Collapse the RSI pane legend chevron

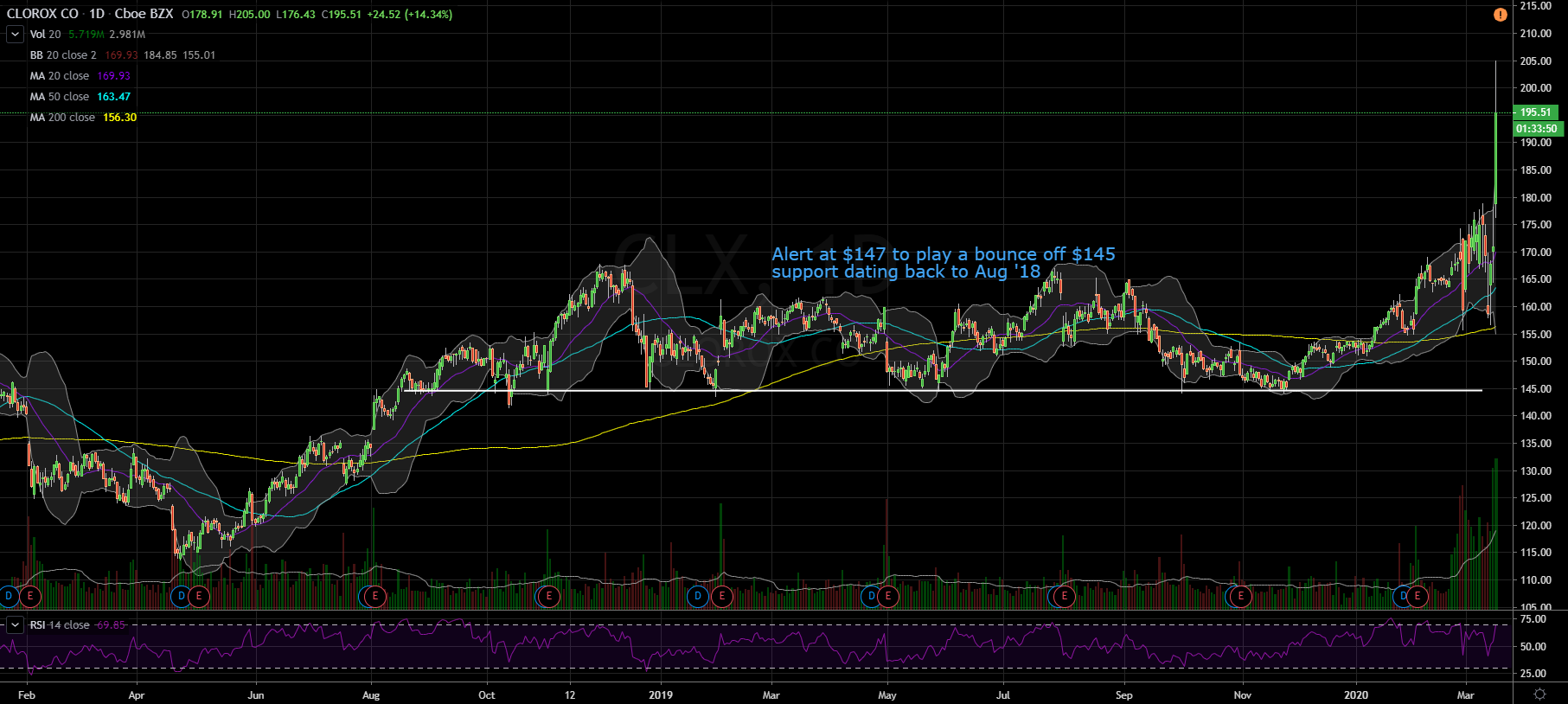15,624
